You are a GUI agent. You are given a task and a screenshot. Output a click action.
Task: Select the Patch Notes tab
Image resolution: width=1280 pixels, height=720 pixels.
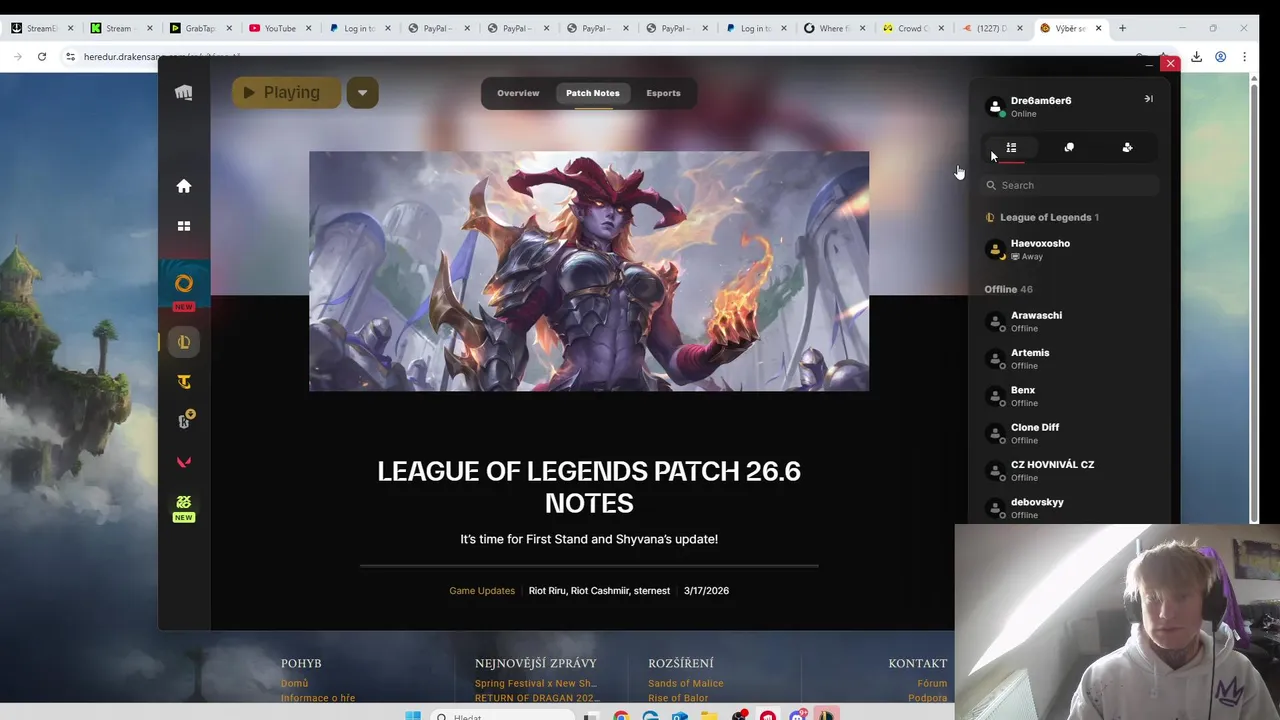click(x=592, y=93)
